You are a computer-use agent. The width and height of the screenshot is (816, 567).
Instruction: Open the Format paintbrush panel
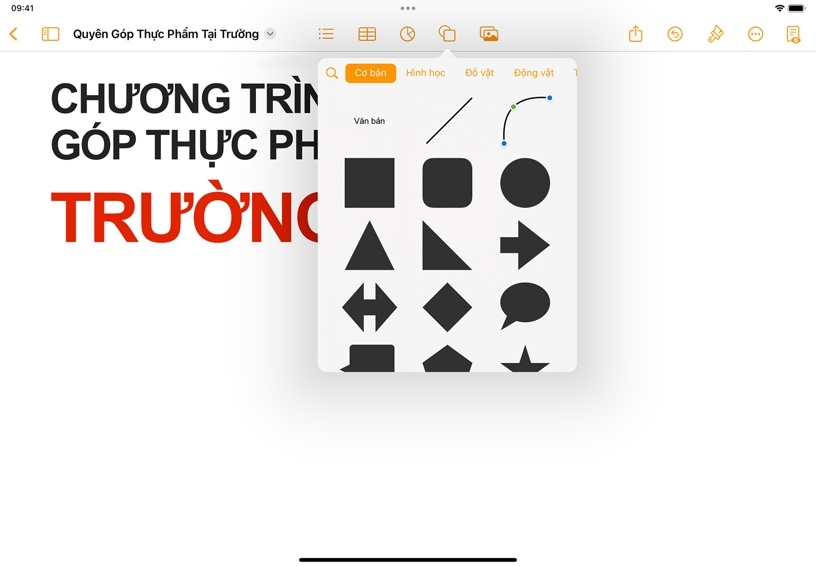(x=715, y=34)
